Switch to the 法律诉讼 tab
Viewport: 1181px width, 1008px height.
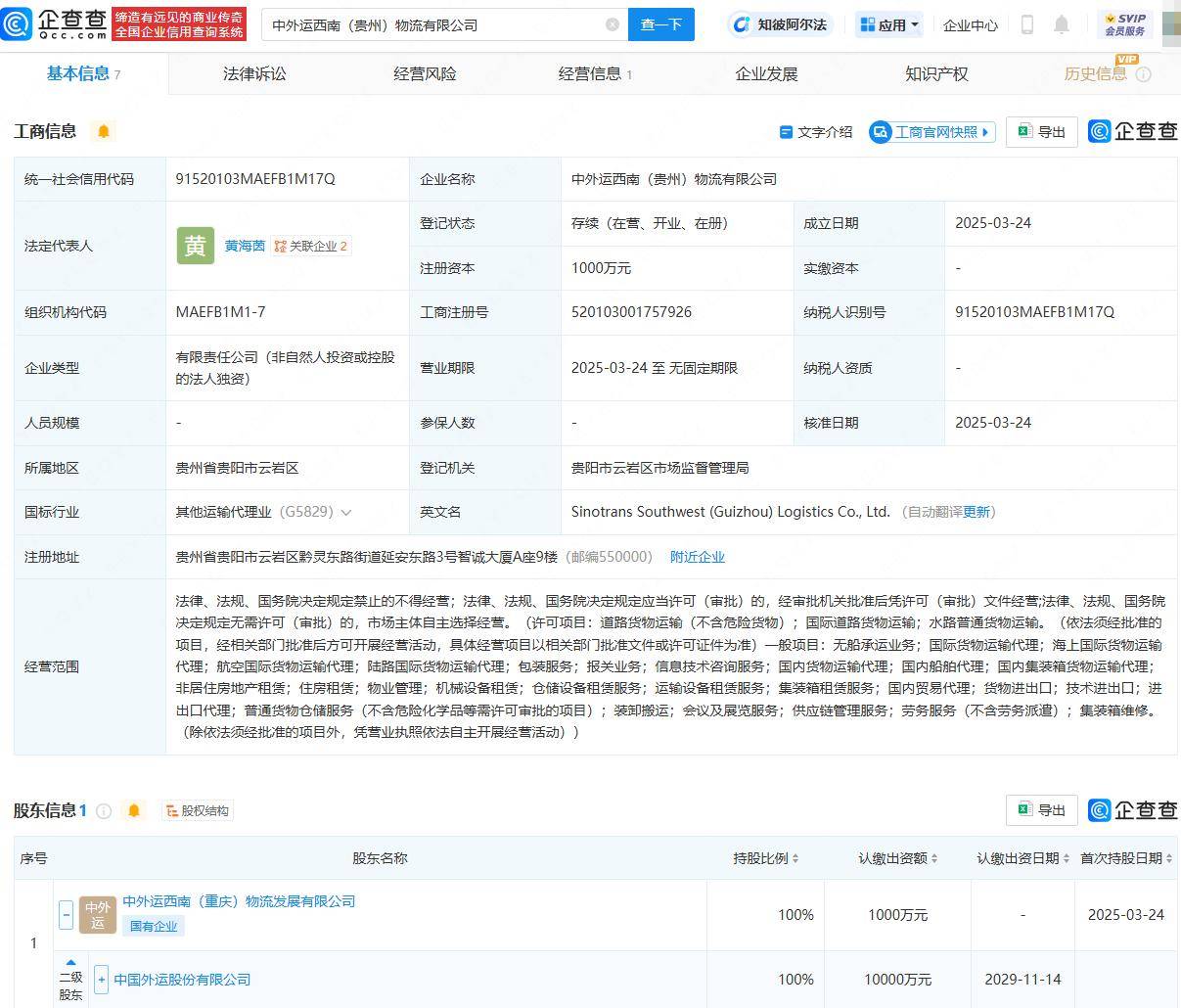pyautogui.click(x=253, y=72)
